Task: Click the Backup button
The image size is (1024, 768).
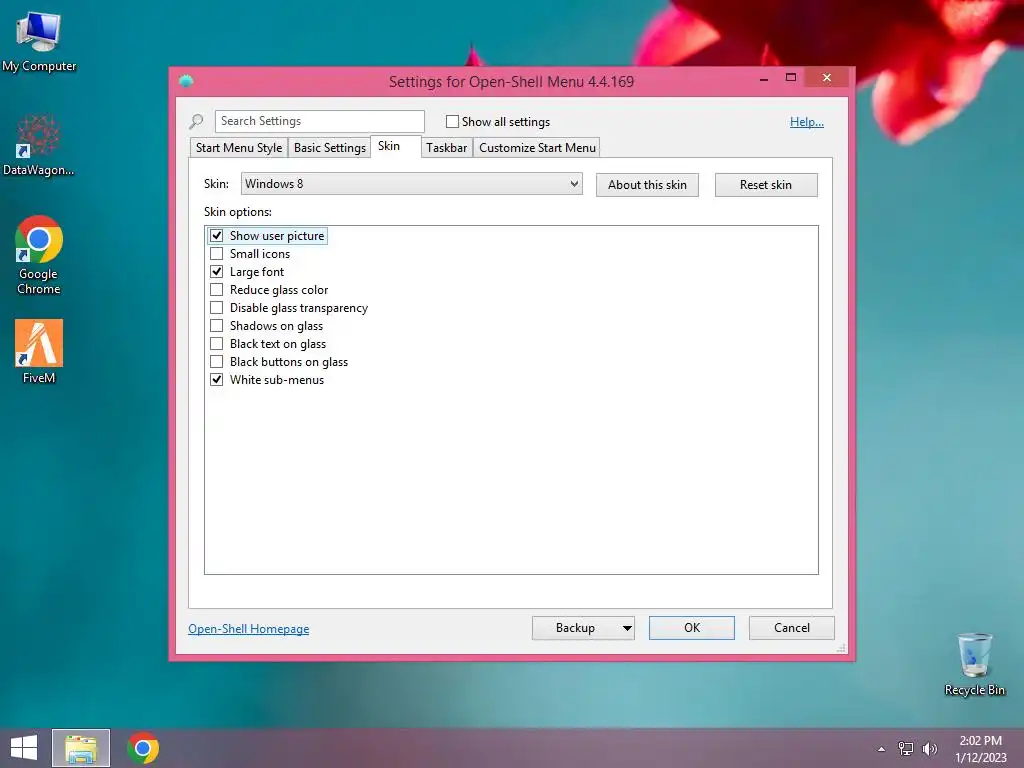Action: (x=575, y=628)
